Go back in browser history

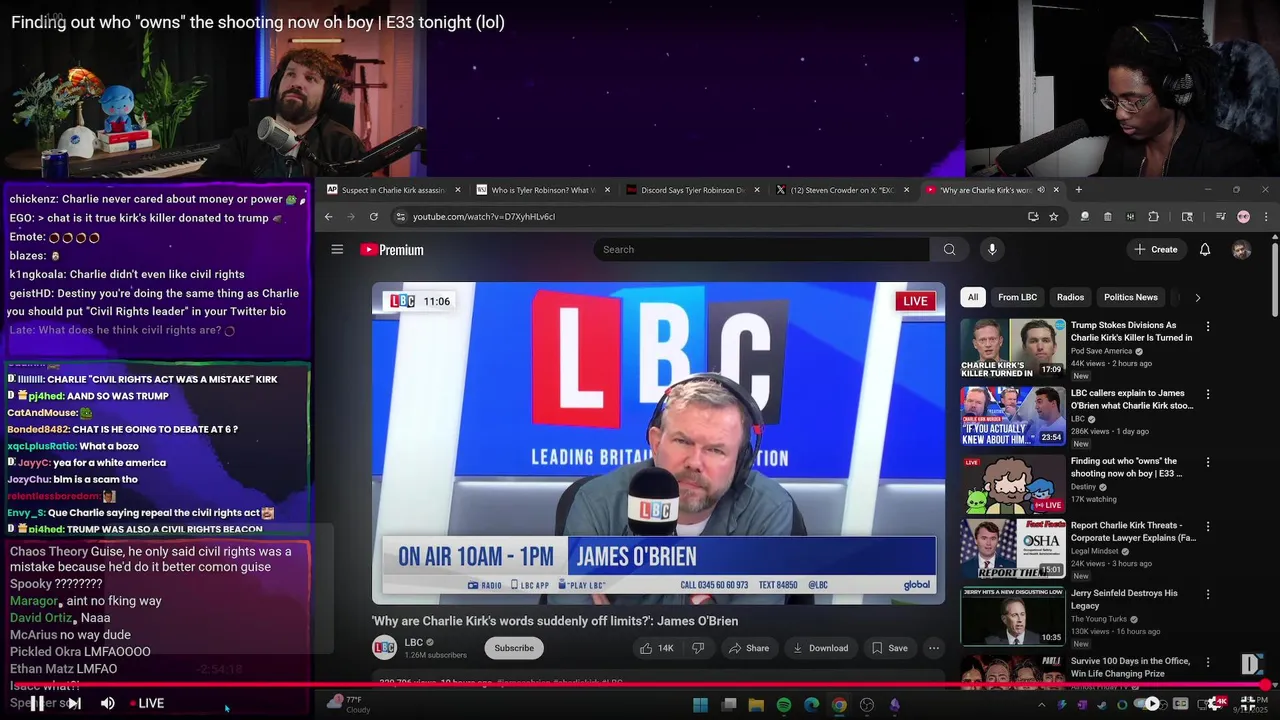coord(328,216)
